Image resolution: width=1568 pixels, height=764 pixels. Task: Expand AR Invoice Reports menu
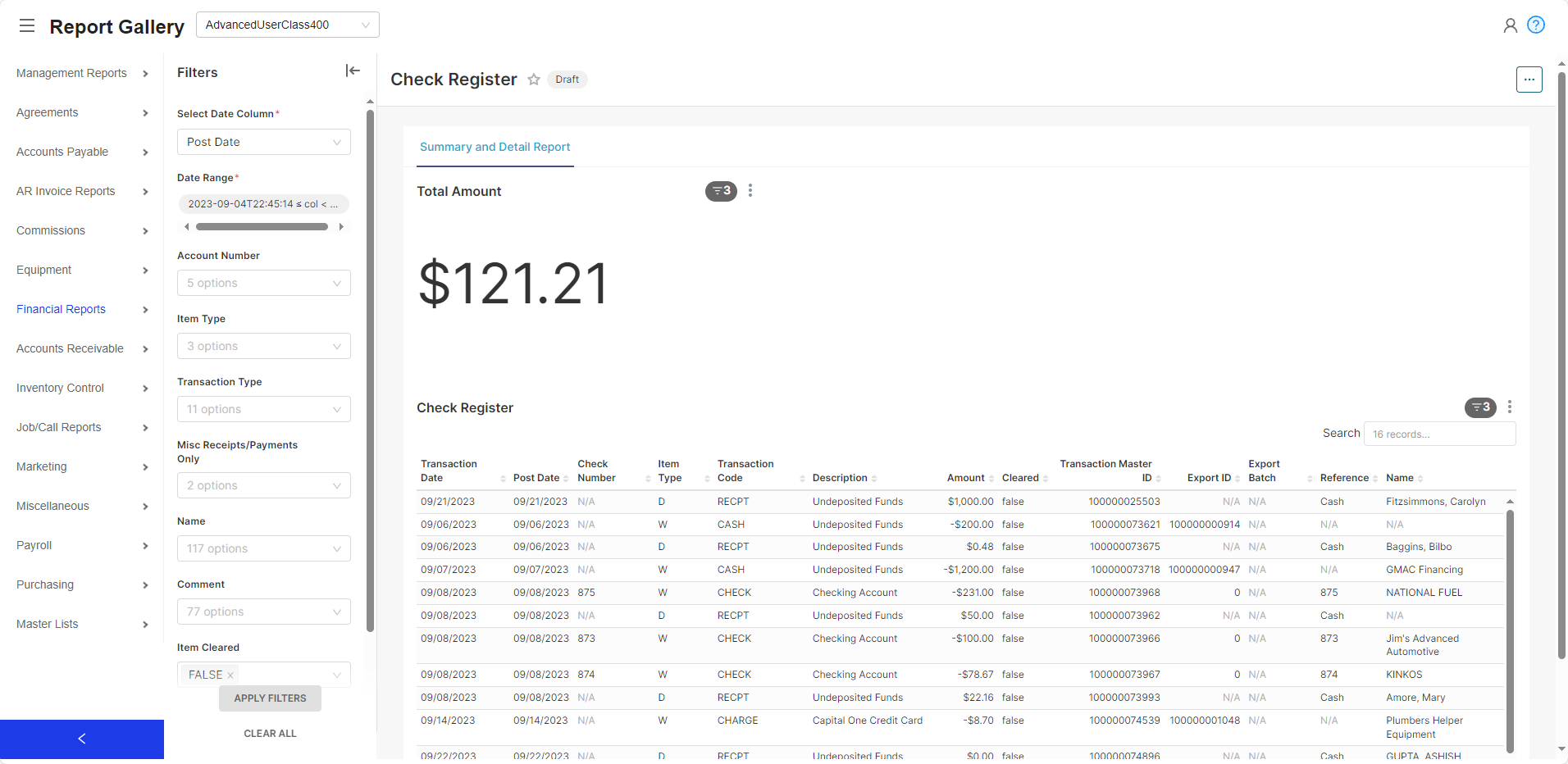[82, 191]
